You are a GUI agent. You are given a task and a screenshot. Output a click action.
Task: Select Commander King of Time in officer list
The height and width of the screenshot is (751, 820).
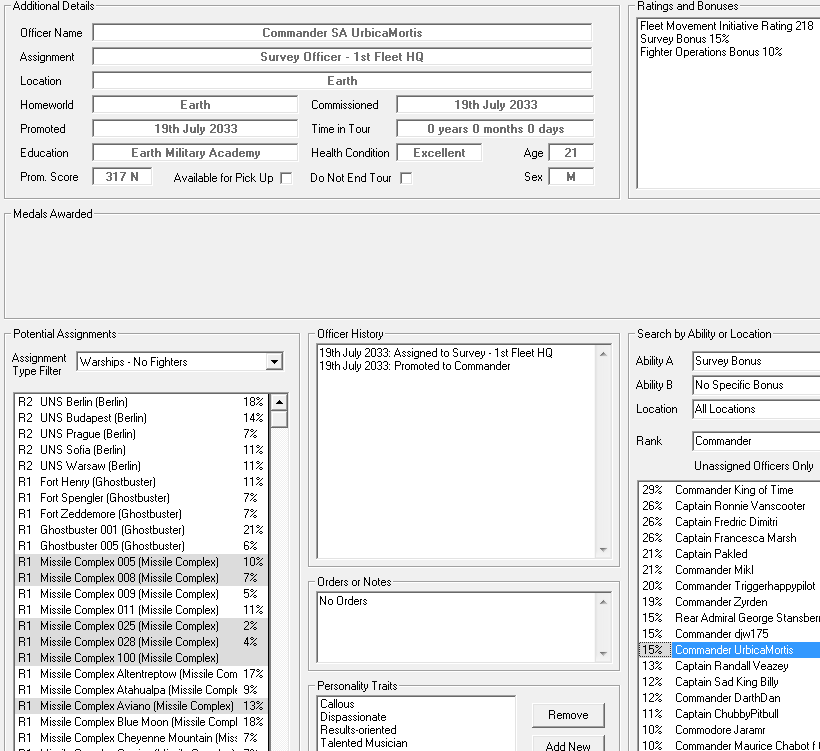(x=730, y=490)
